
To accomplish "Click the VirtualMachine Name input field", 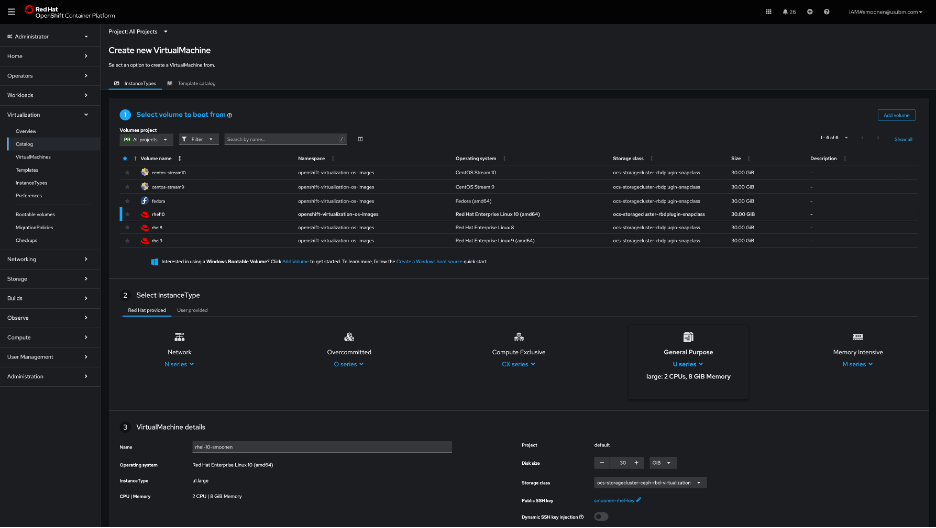I will point(321,447).
